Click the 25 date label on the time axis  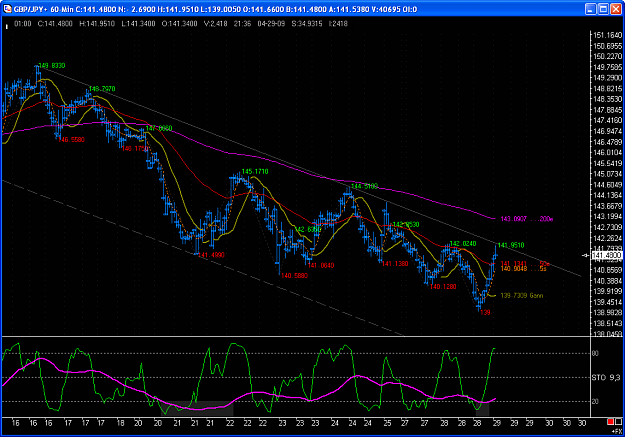[x=387, y=423]
